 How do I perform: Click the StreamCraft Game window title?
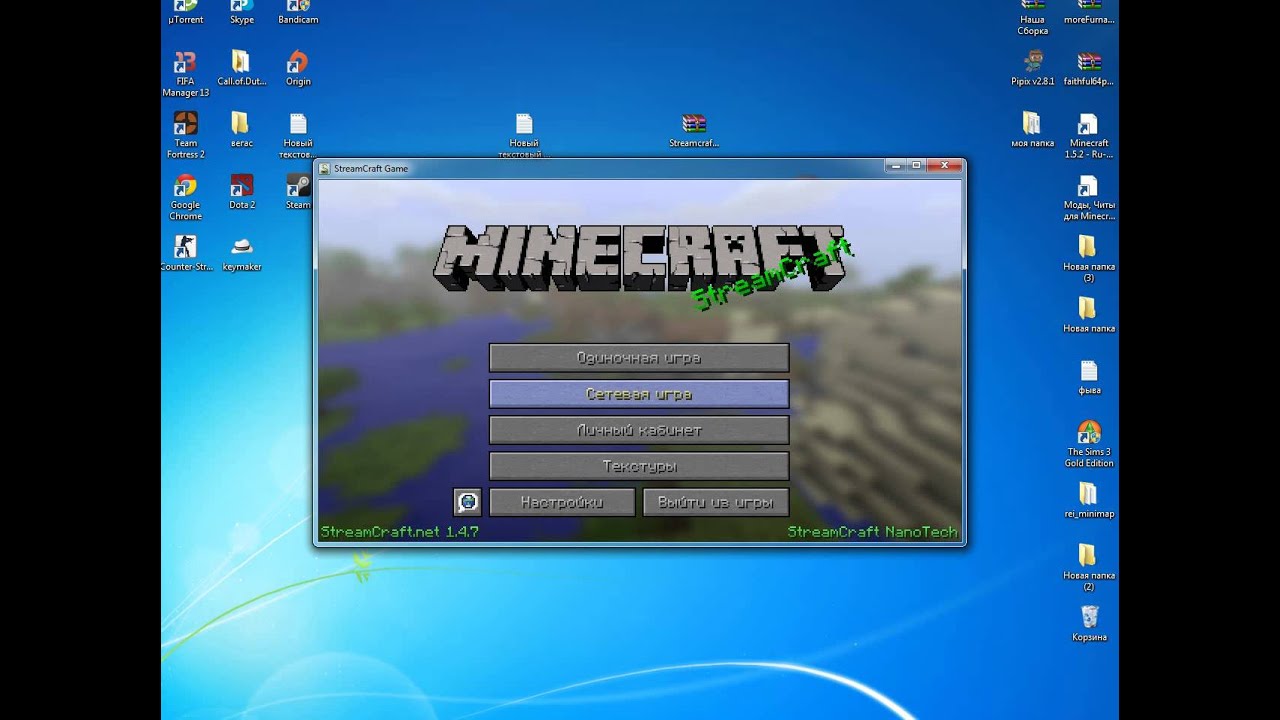pyautogui.click(x=371, y=168)
